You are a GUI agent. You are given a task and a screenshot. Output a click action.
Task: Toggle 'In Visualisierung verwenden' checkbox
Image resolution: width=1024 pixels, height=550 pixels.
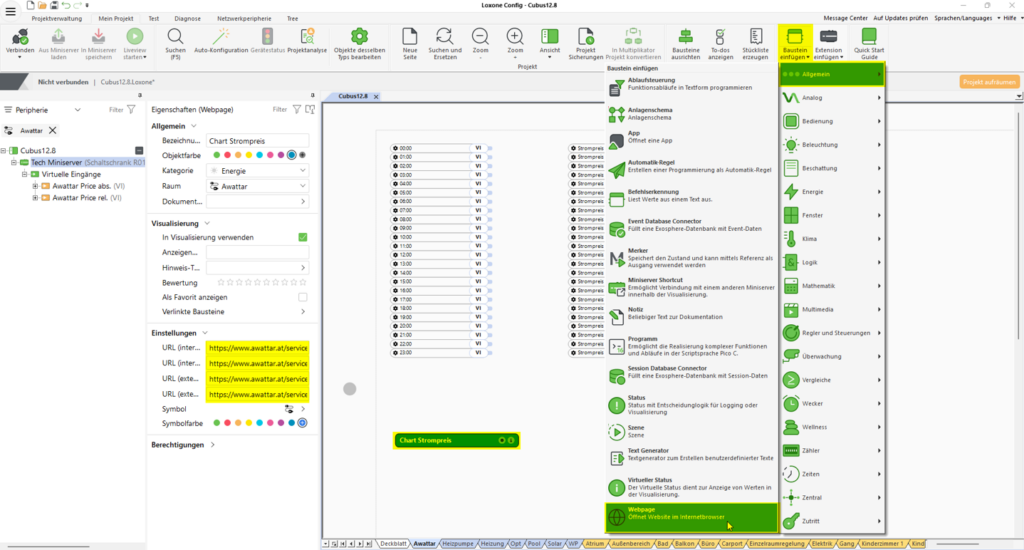[302, 237]
